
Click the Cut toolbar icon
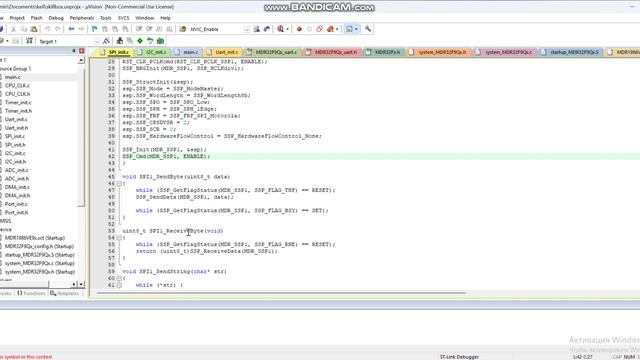click(13, 29)
